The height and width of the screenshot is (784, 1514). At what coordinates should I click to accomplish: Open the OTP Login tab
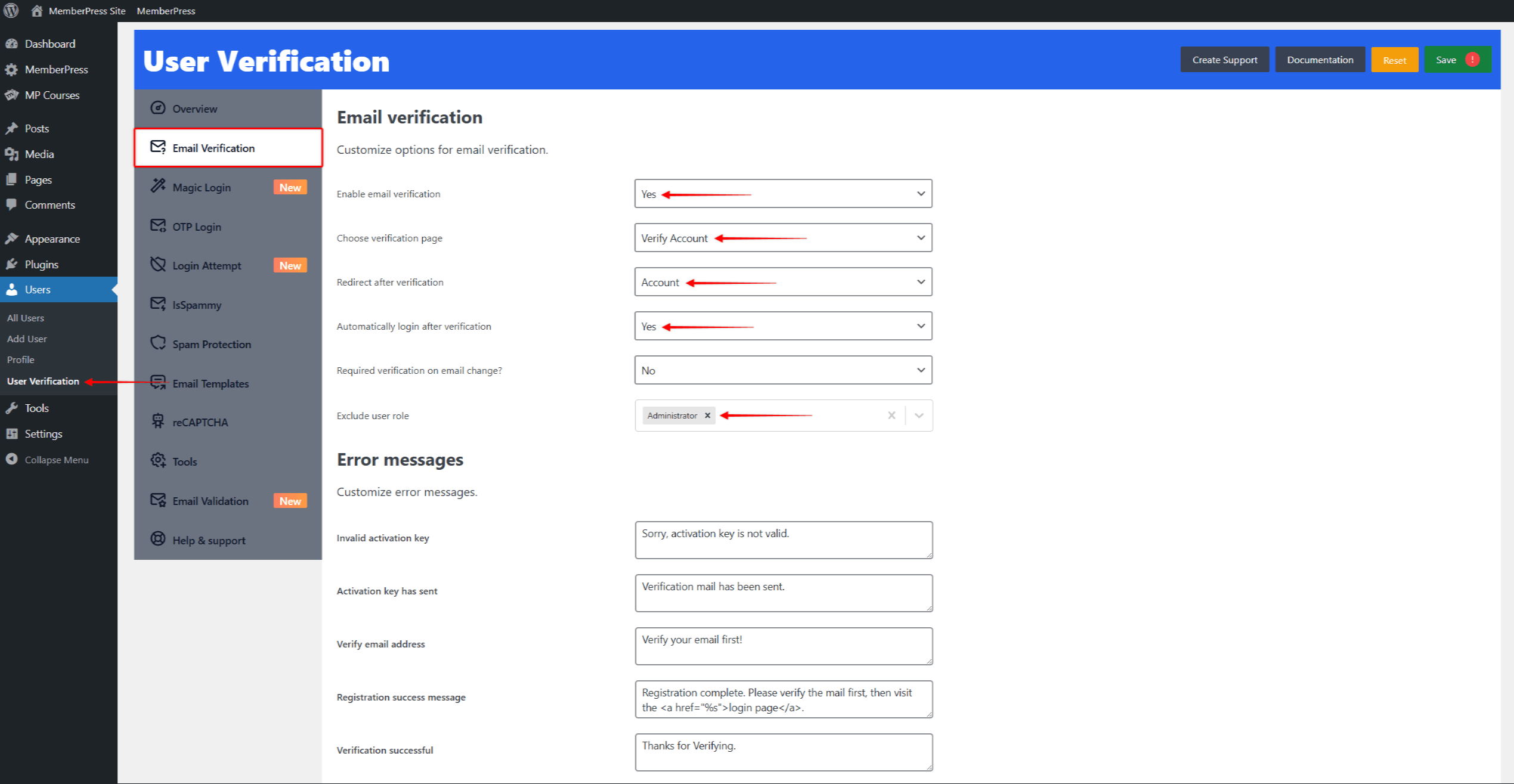pos(197,227)
